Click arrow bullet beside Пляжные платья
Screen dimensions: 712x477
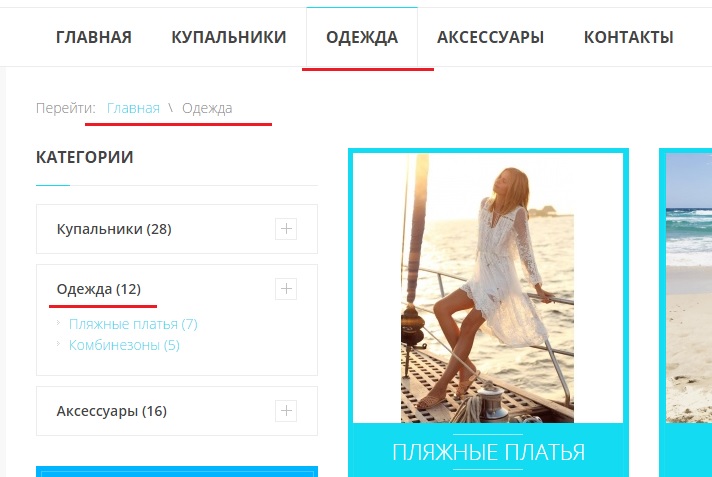pos(59,323)
